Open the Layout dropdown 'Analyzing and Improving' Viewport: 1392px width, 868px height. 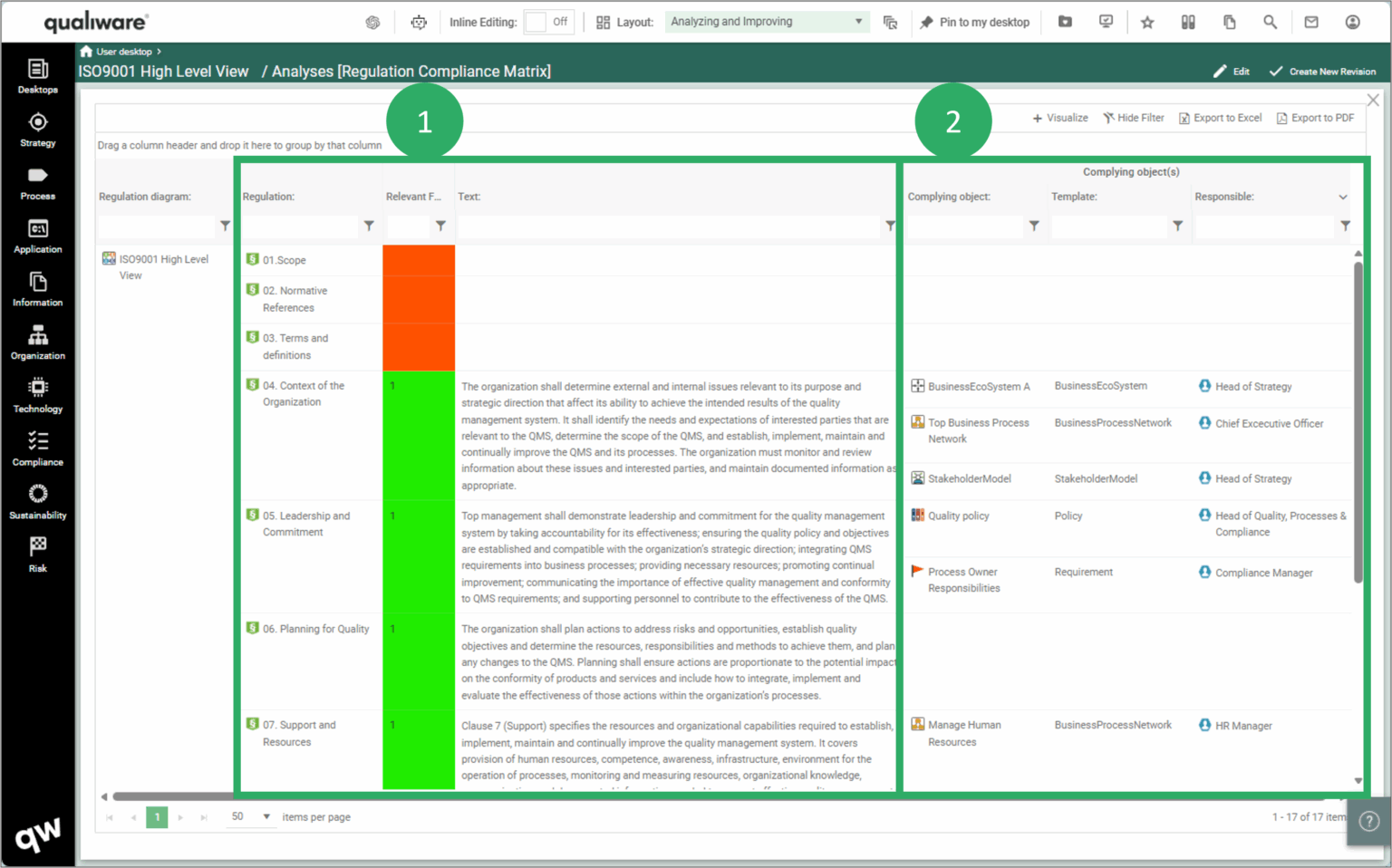767,22
